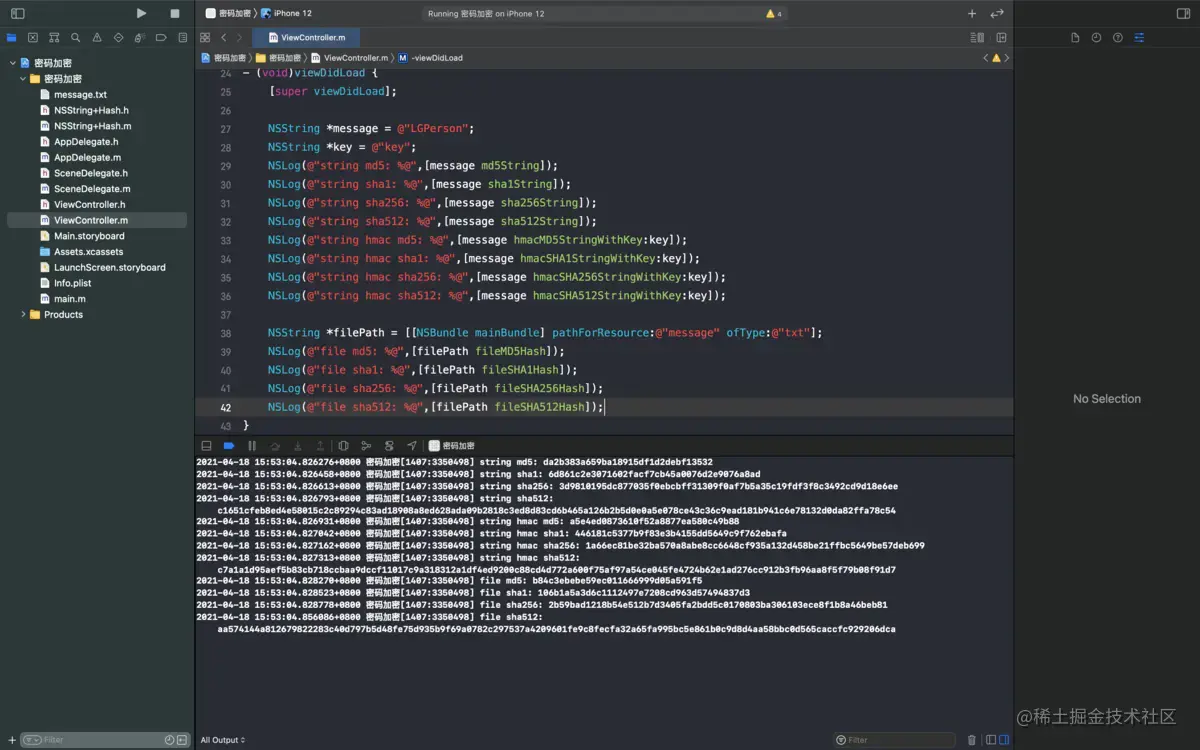Go forward in editor history

239,37
